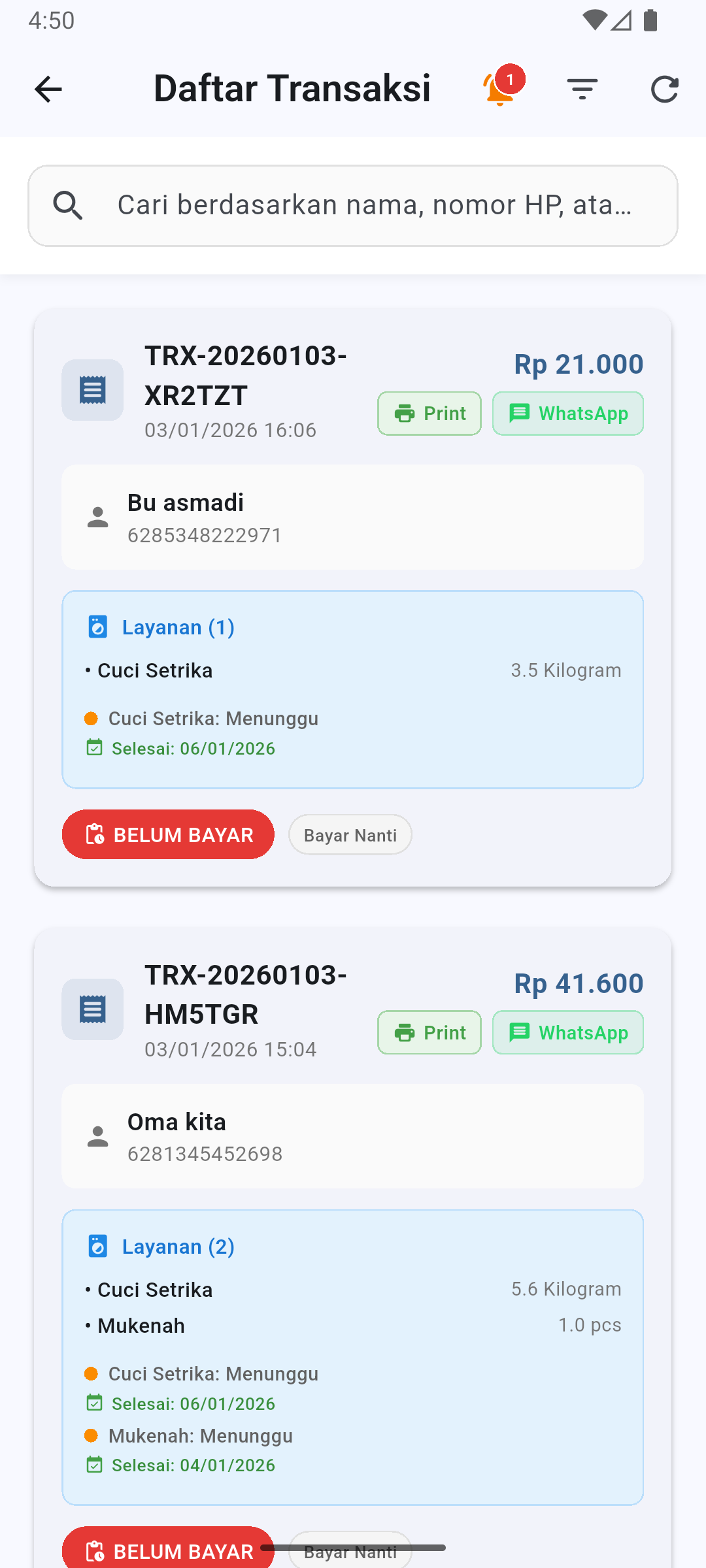This screenshot has height=1568, width=706.
Task: Print receipt for Rp 21.000 transaction
Action: click(429, 414)
